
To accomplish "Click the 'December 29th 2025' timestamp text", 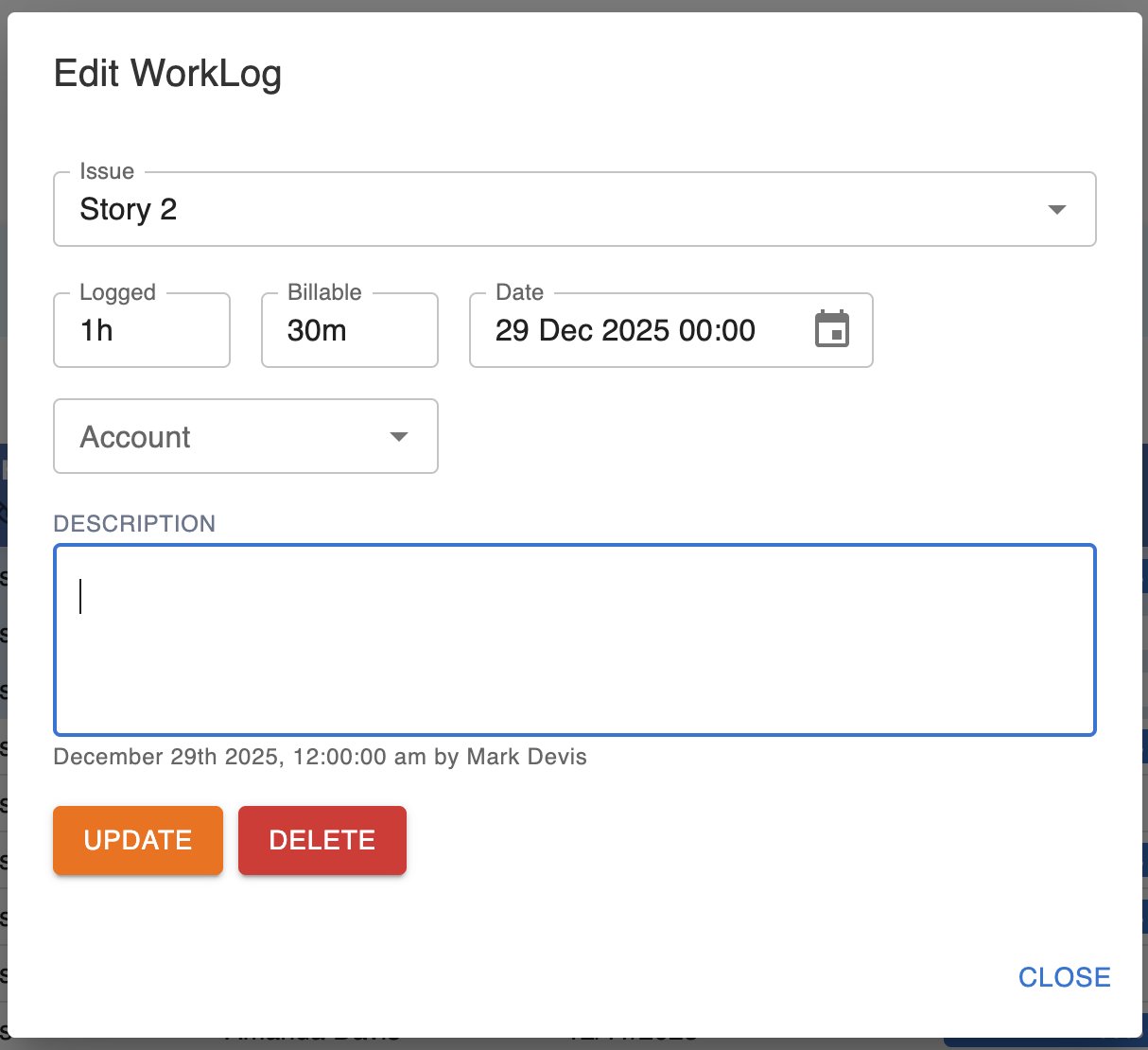I will tap(320, 757).
